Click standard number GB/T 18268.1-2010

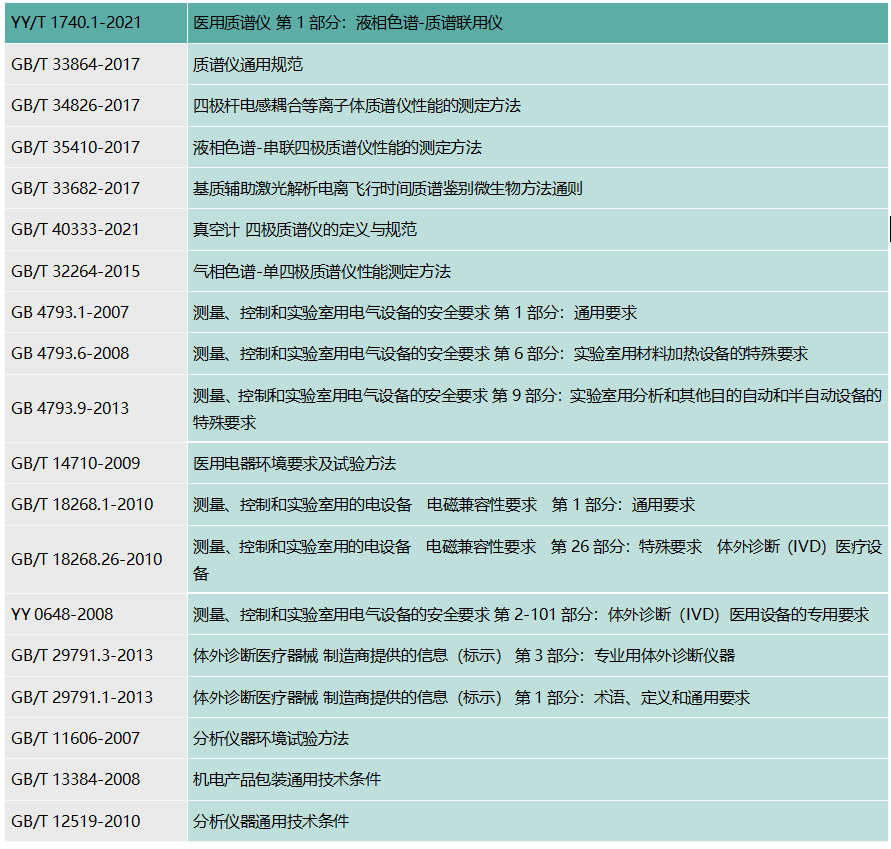point(82,505)
